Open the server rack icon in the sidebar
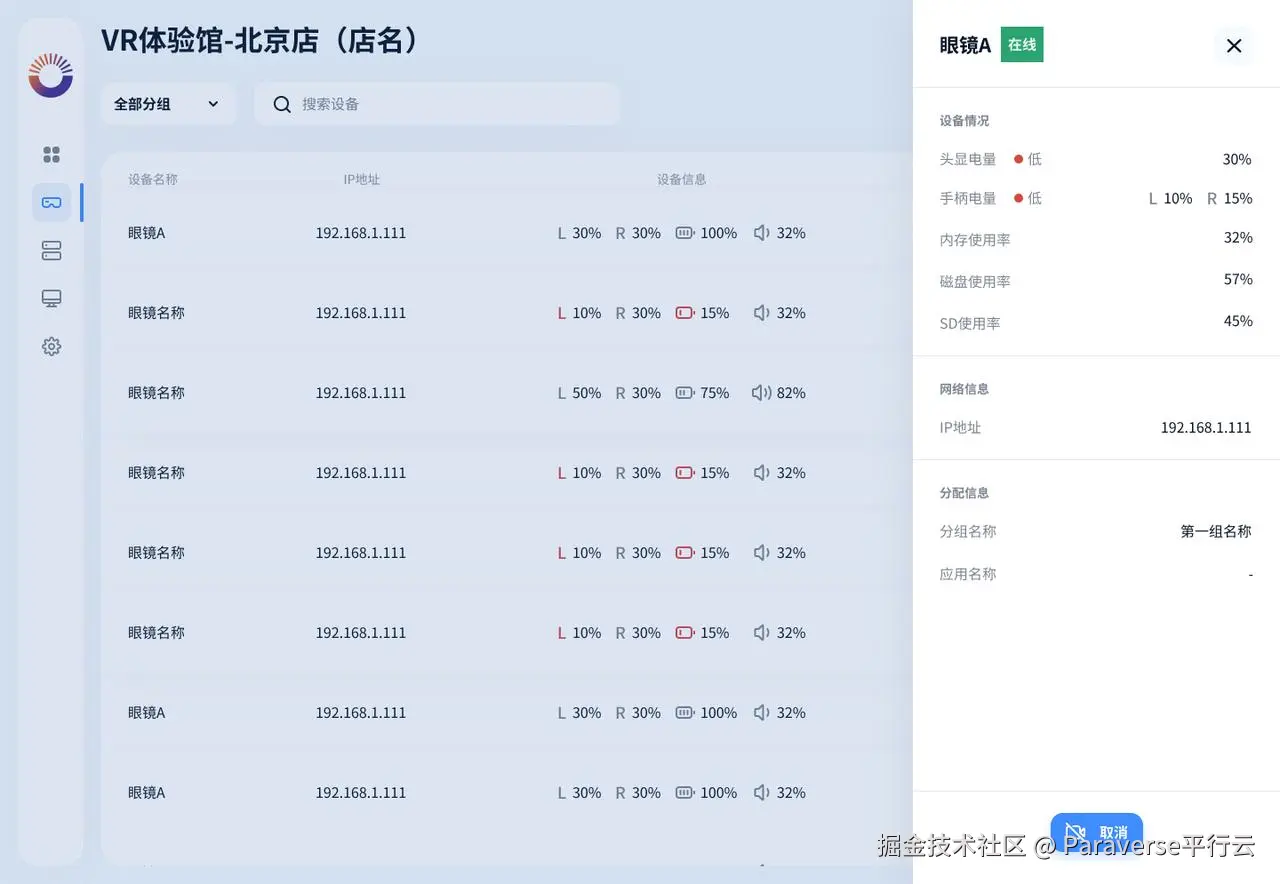Screen dimensions: 1280x884 point(51,250)
